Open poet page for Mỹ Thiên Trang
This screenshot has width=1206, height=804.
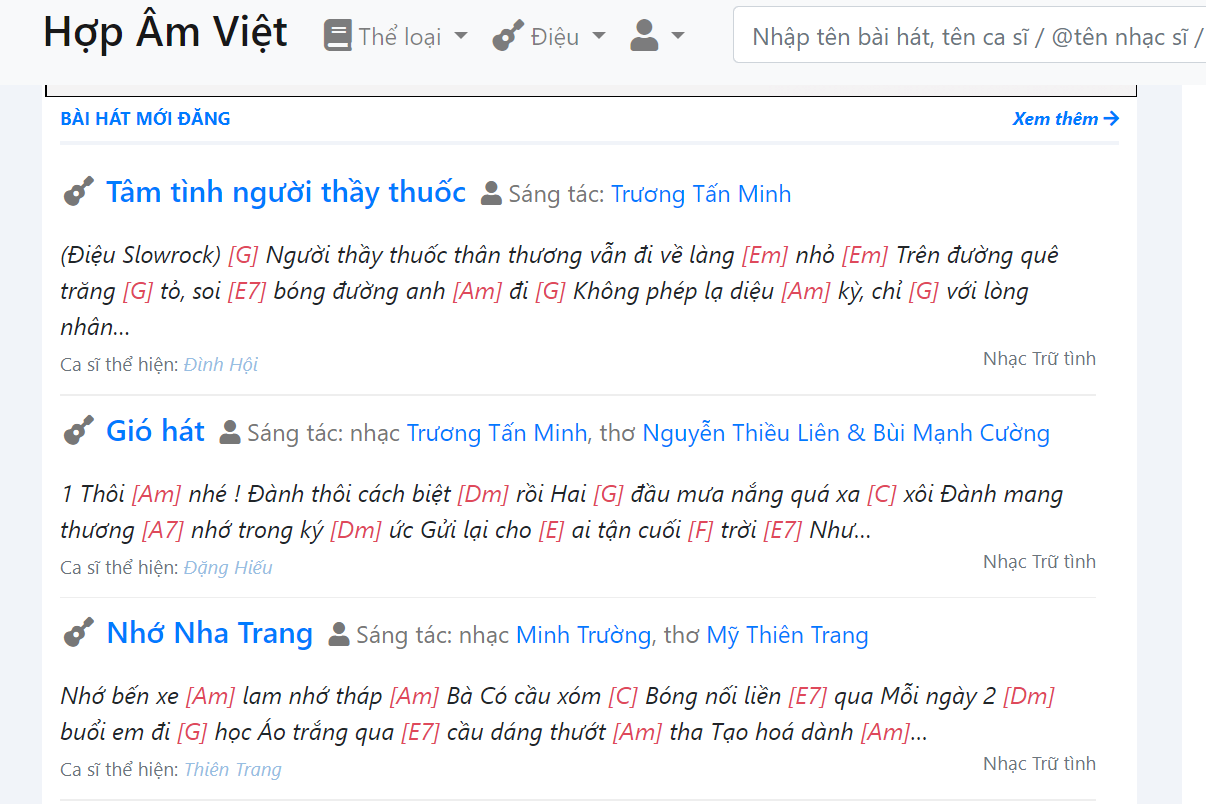click(787, 635)
